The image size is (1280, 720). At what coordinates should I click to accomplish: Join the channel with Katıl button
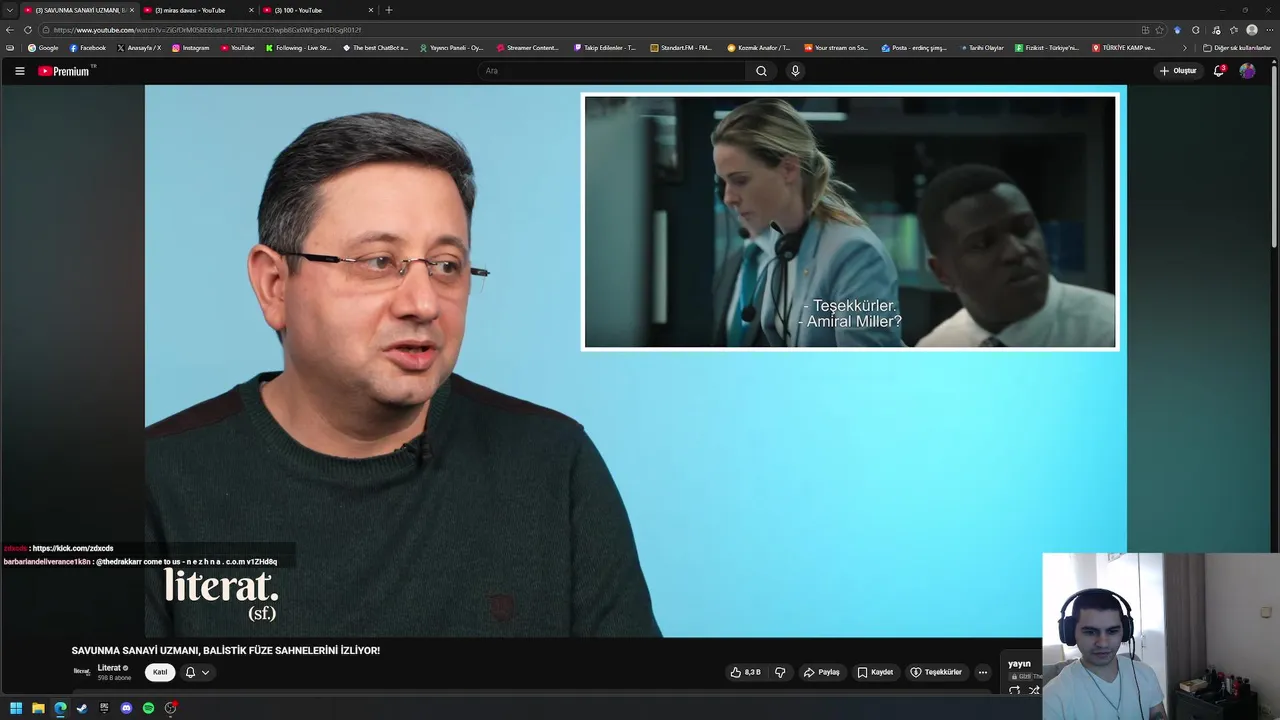[160, 672]
